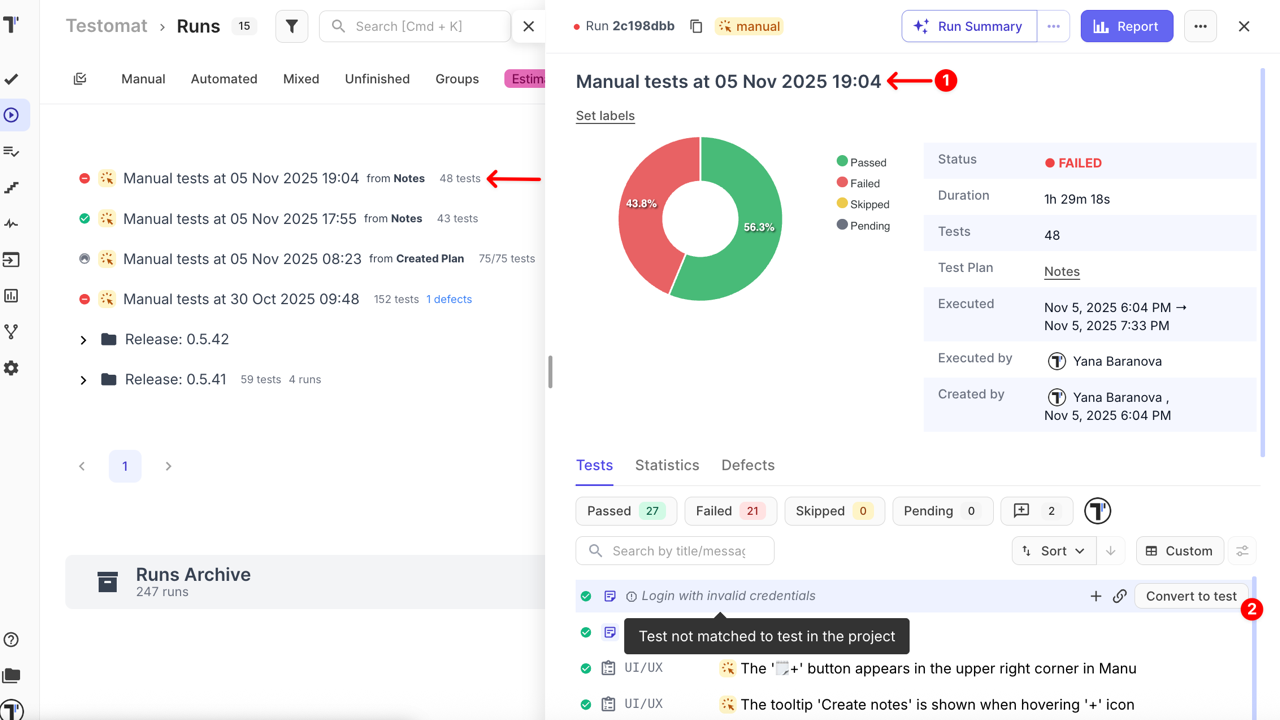Open project Settings gear in the sidebar

tap(12, 368)
